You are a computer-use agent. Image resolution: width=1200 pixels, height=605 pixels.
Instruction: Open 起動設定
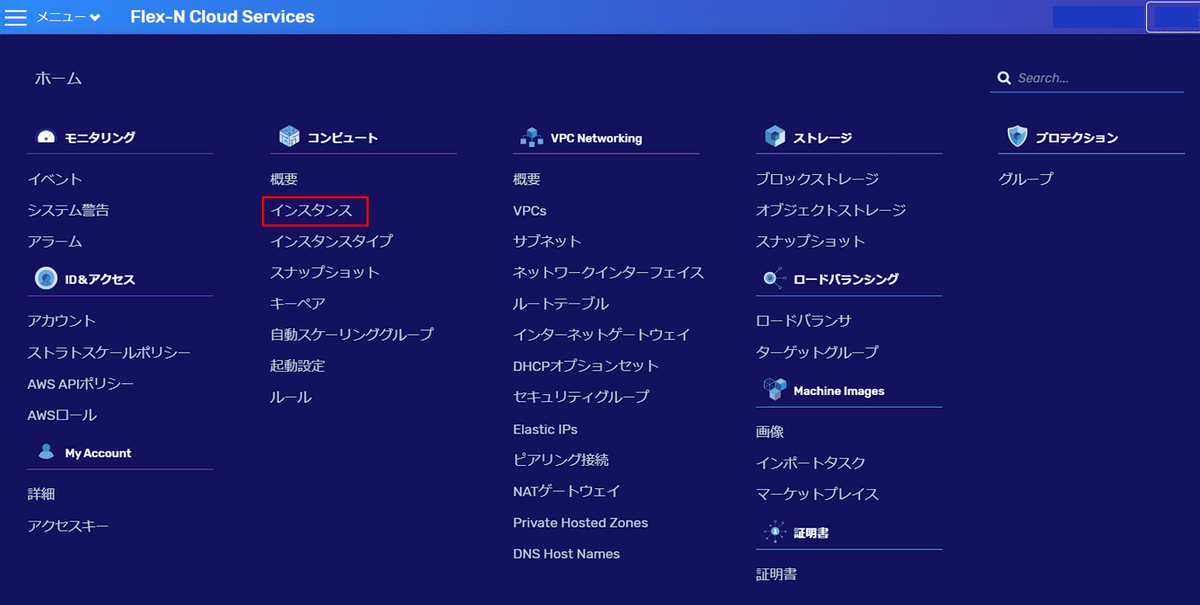297,366
